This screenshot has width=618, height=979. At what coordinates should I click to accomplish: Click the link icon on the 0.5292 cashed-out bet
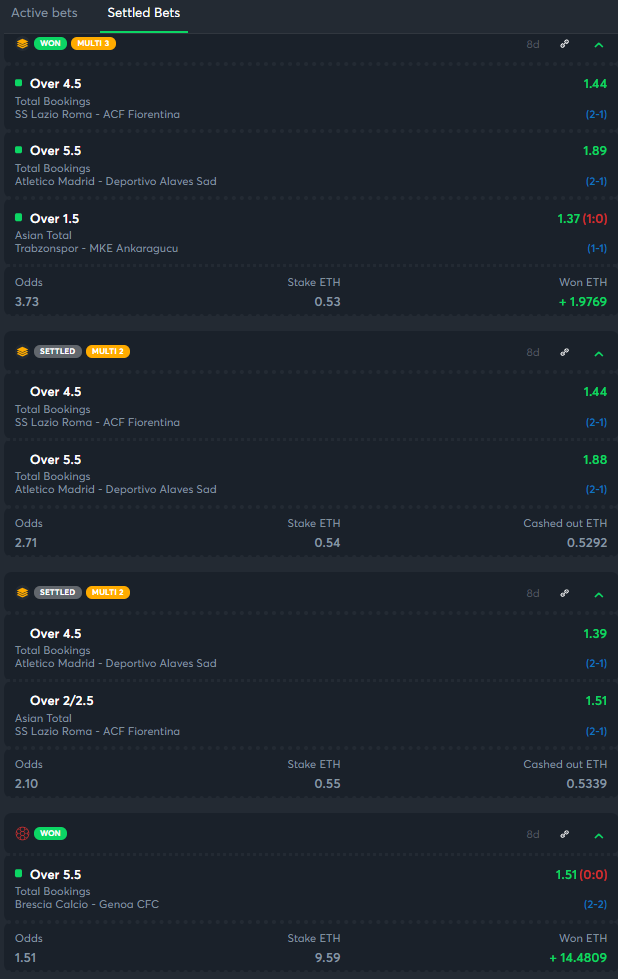tap(565, 352)
